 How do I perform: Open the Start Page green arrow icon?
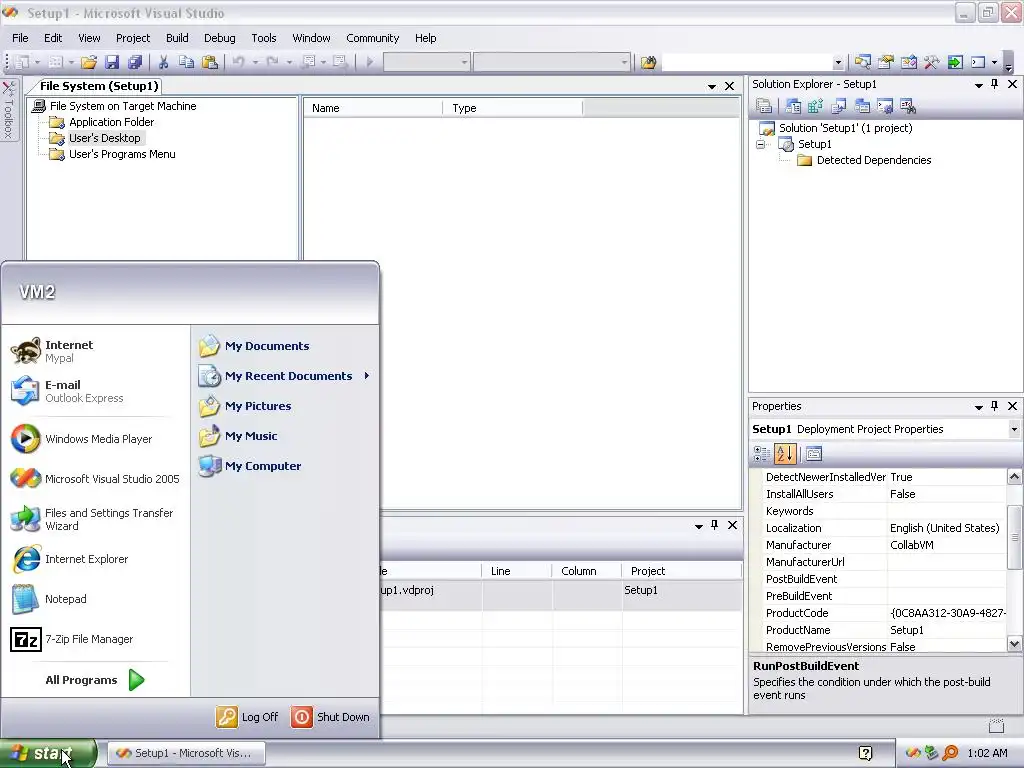click(x=955, y=62)
